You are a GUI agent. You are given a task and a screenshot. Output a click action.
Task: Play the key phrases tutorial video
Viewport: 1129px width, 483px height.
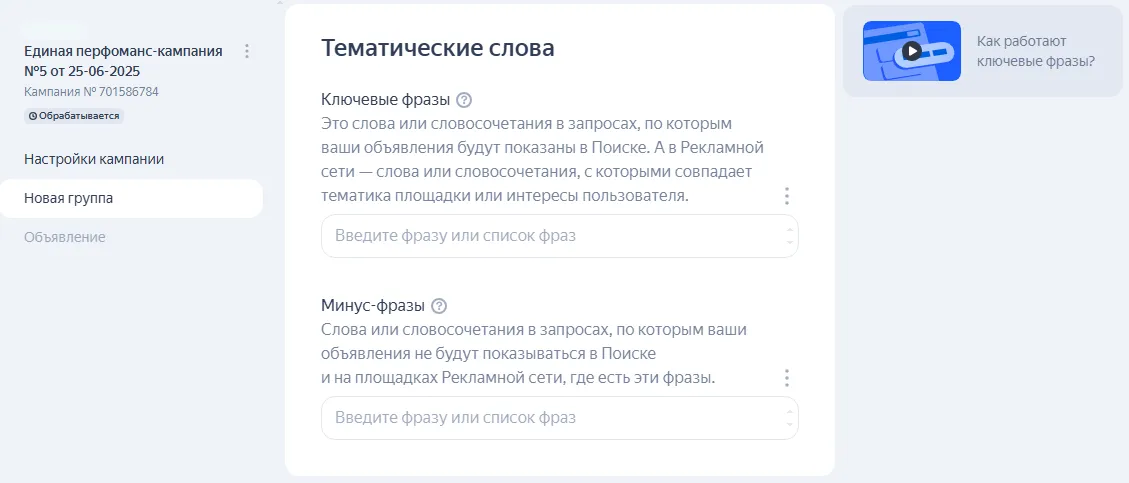pyautogui.click(x=910, y=51)
